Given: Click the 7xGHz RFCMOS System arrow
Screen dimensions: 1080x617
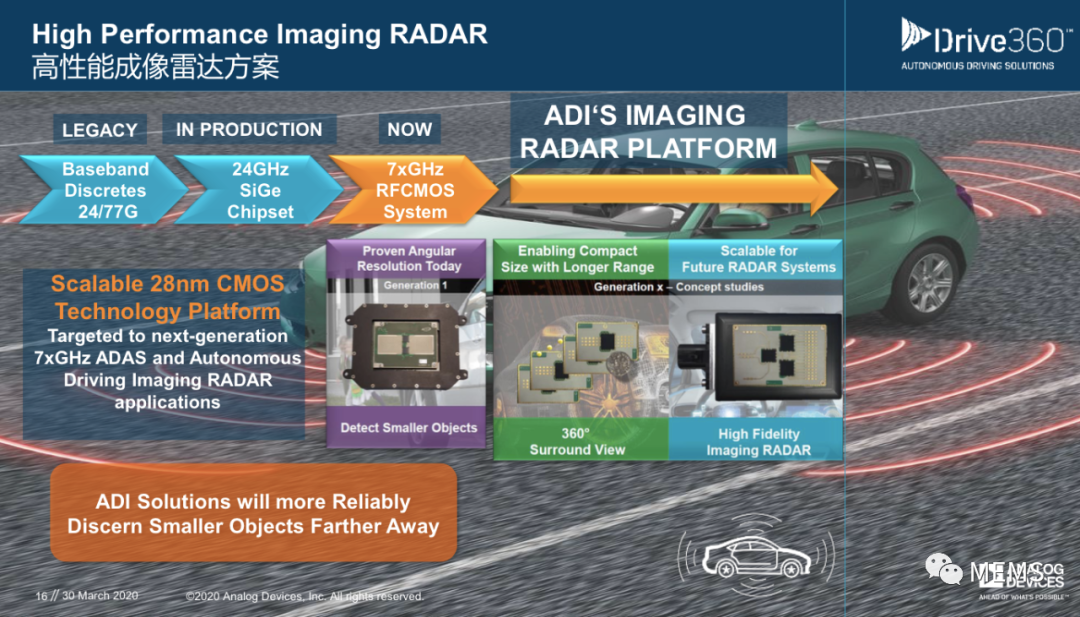Looking at the screenshot, I should coord(413,190).
